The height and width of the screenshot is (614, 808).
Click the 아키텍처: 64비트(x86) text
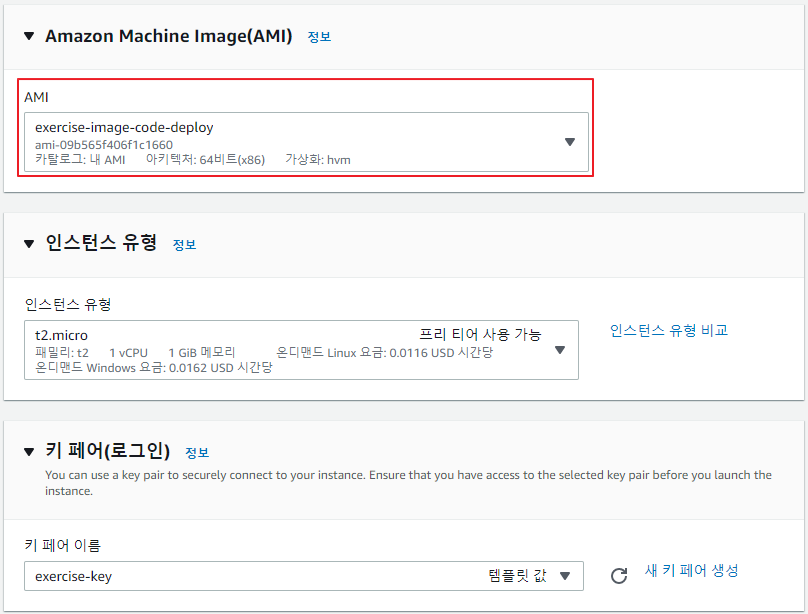(205, 160)
